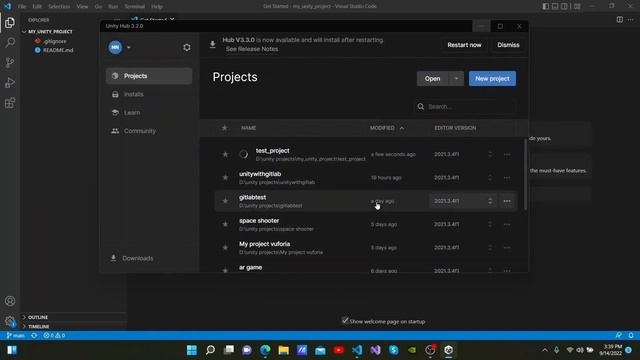Open Downloads panel in Unity Hub
The height and width of the screenshot is (360, 640).
click(x=132, y=258)
